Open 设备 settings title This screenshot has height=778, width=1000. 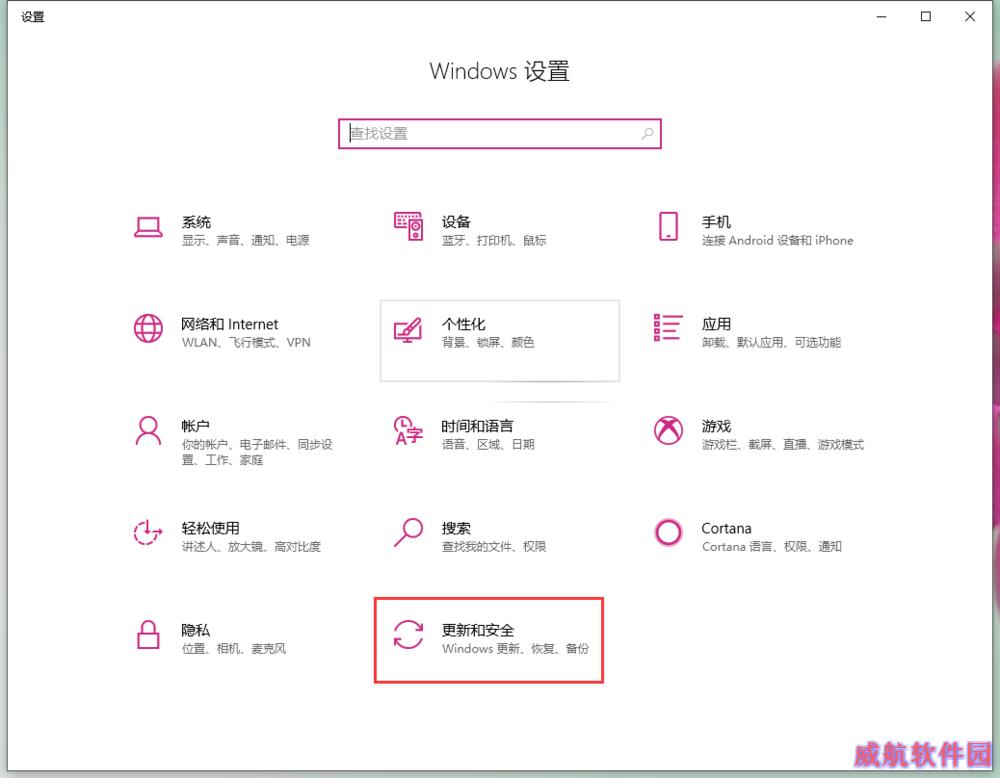(x=456, y=222)
